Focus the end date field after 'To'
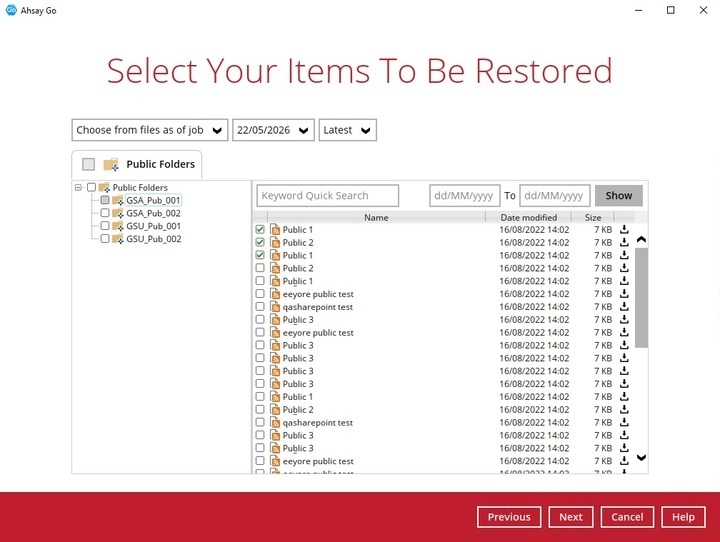720x542 pixels. 555,196
